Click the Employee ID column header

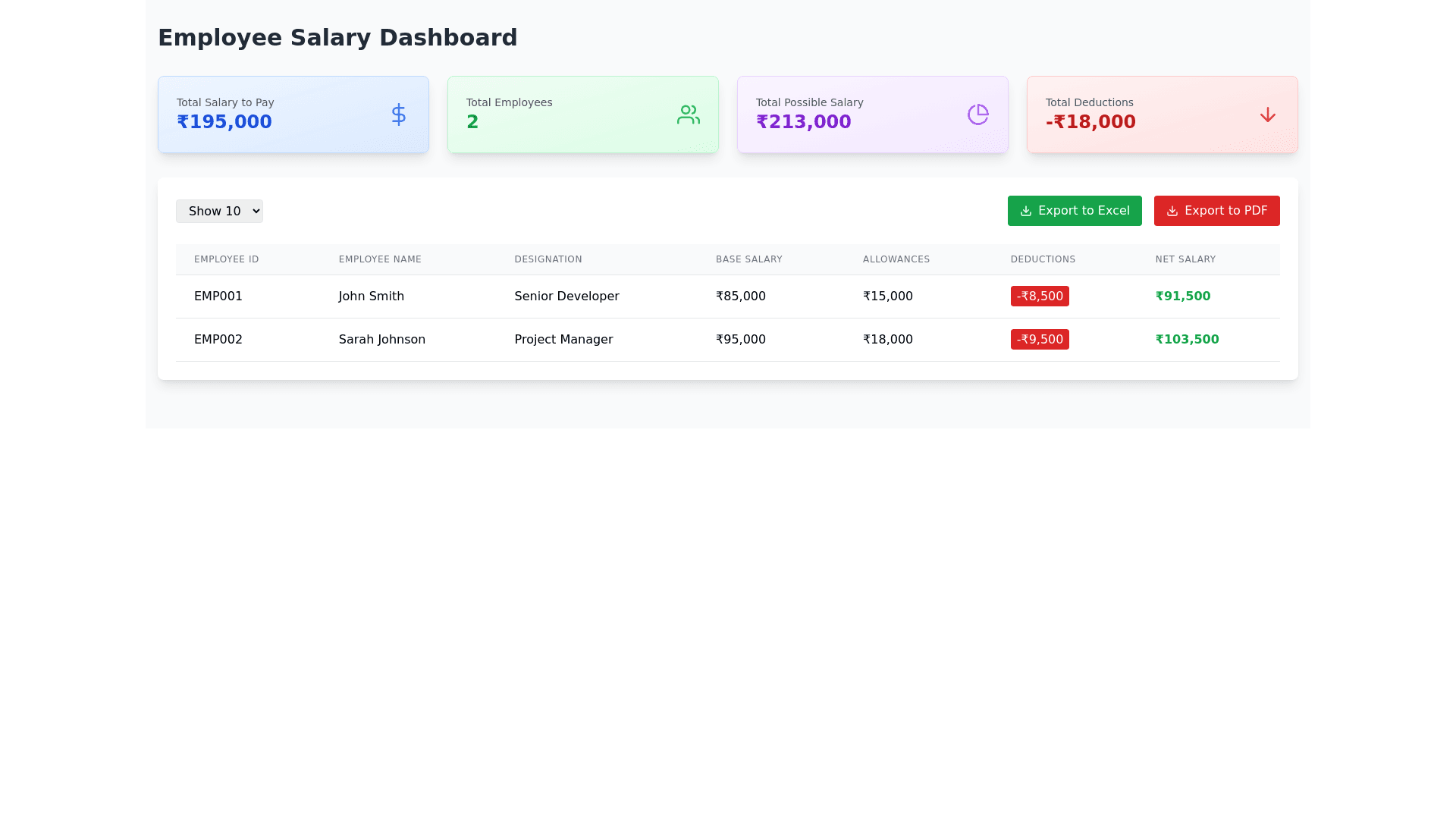(226, 259)
